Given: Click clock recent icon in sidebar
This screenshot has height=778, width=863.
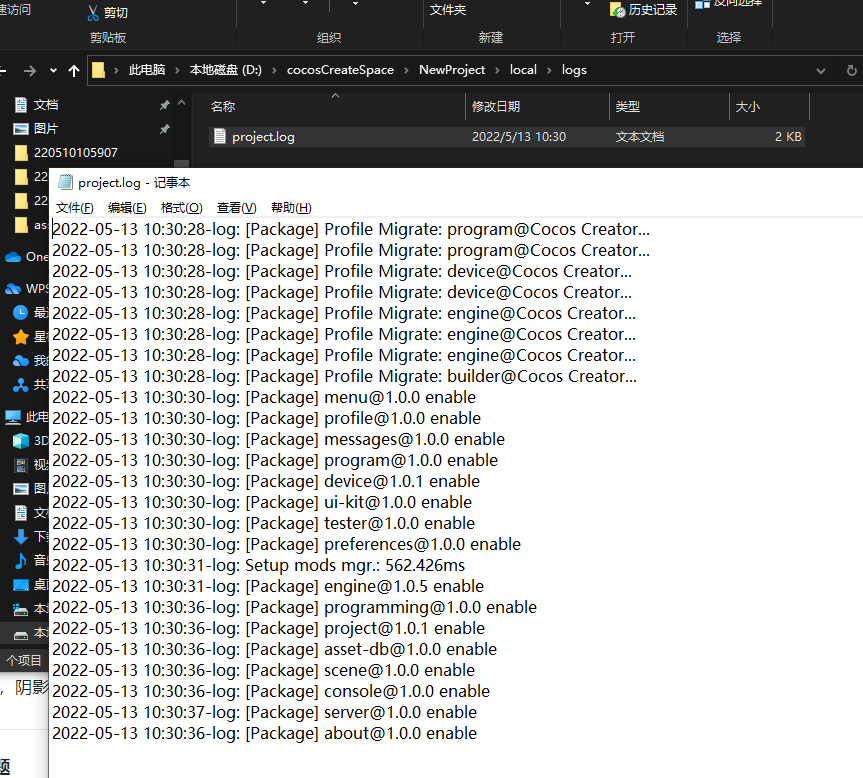Looking at the screenshot, I should pos(20,313).
